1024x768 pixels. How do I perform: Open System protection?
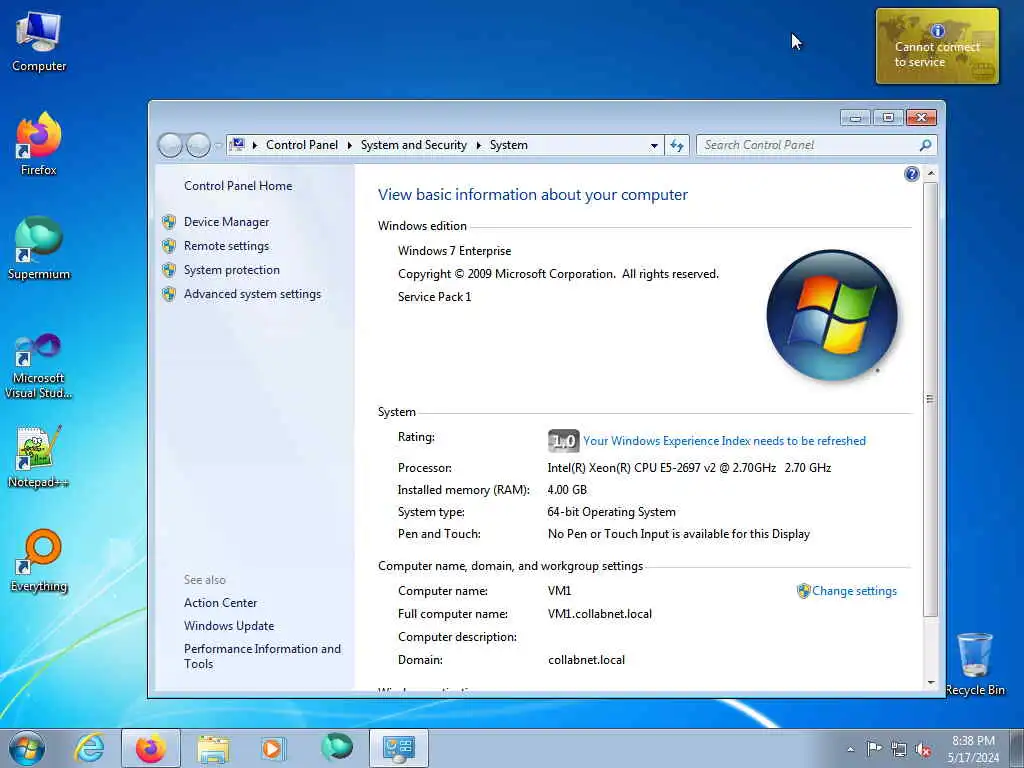pos(231,270)
